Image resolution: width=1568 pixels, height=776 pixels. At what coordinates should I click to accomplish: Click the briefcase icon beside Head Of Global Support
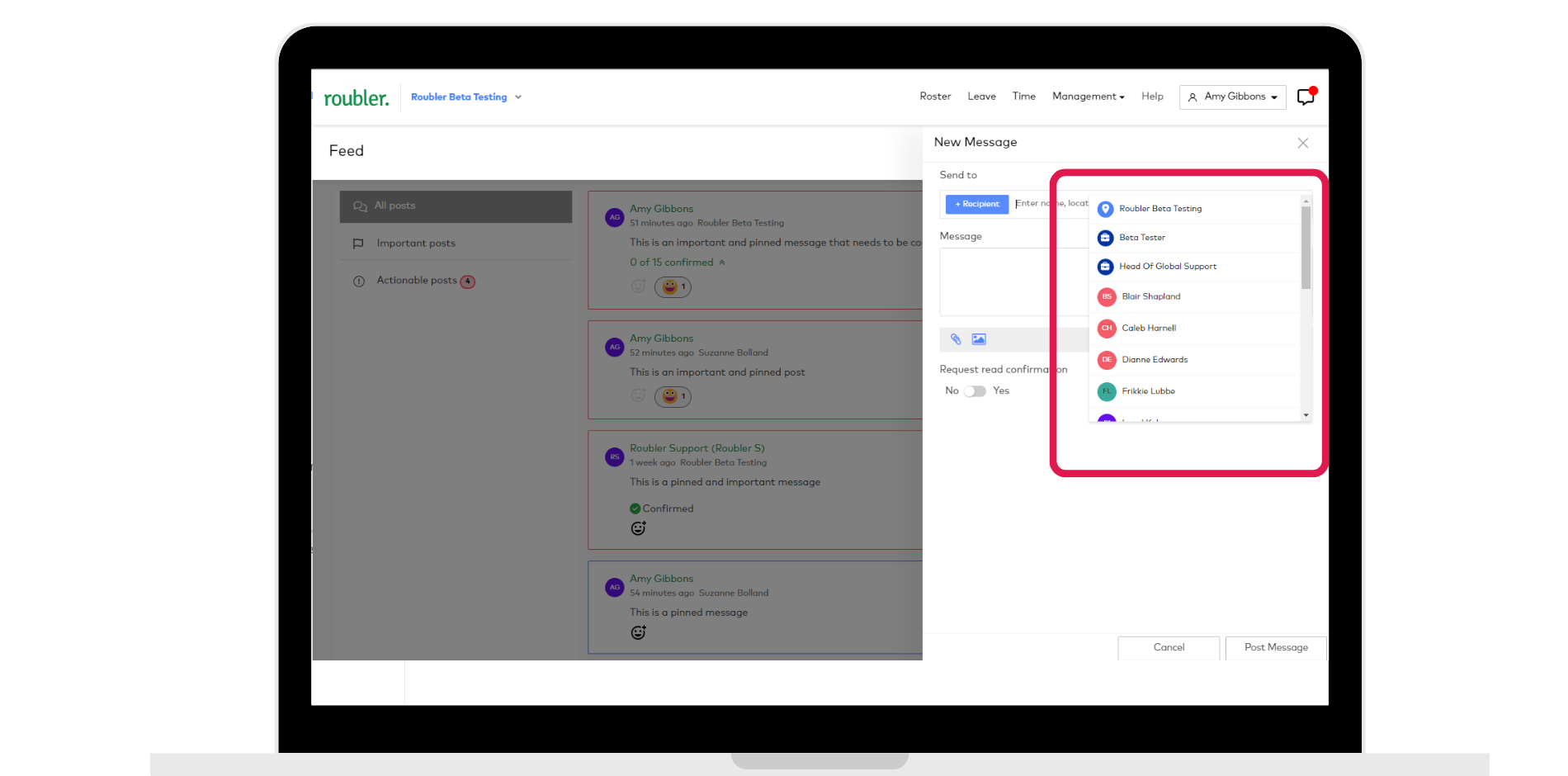click(x=1106, y=267)
